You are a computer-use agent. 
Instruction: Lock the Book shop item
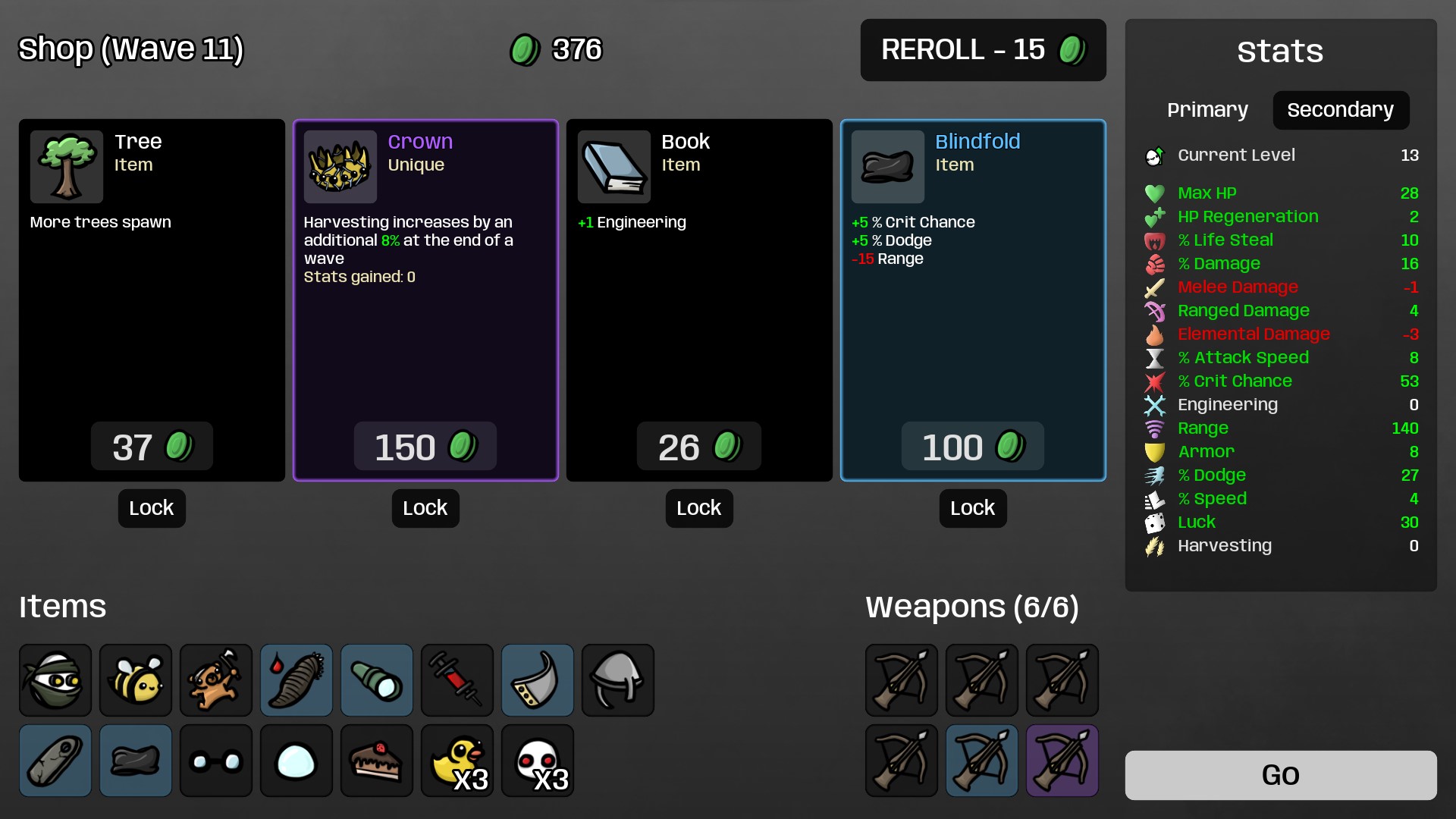[x=699, y=508]
